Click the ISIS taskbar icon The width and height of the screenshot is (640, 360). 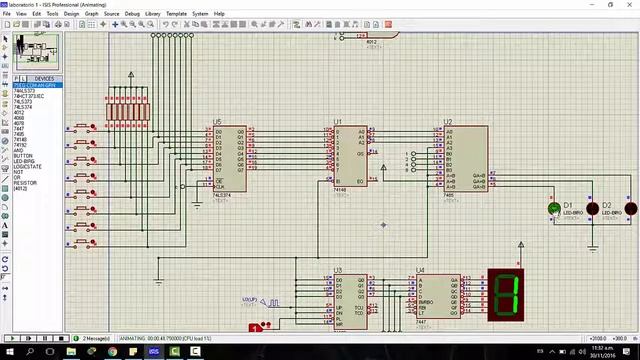point(154,351)
